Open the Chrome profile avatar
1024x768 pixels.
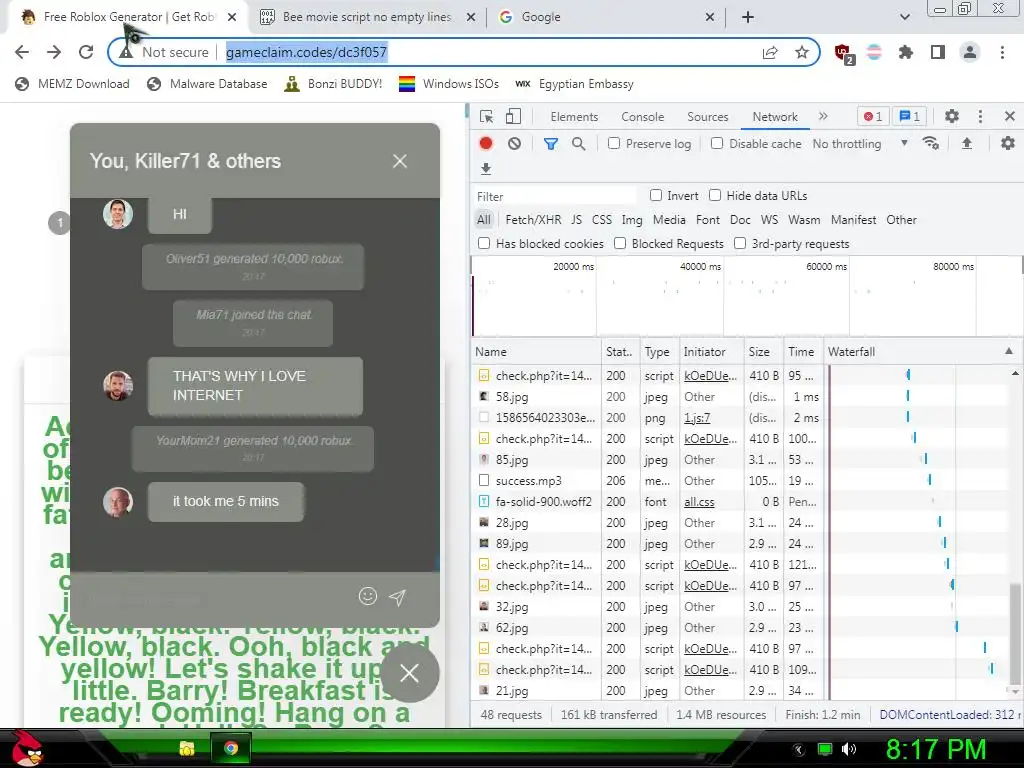point(970,52)
